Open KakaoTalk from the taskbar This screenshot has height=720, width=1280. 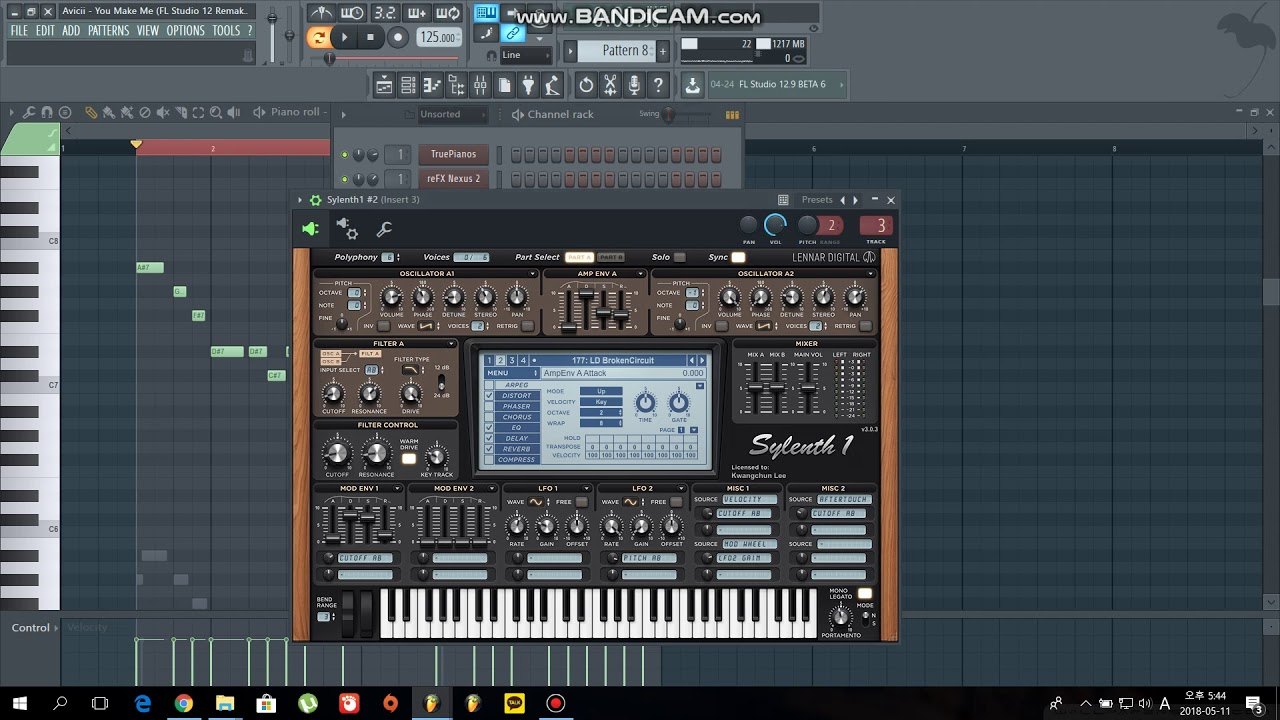pyautogui.click(x=514, y=703)
